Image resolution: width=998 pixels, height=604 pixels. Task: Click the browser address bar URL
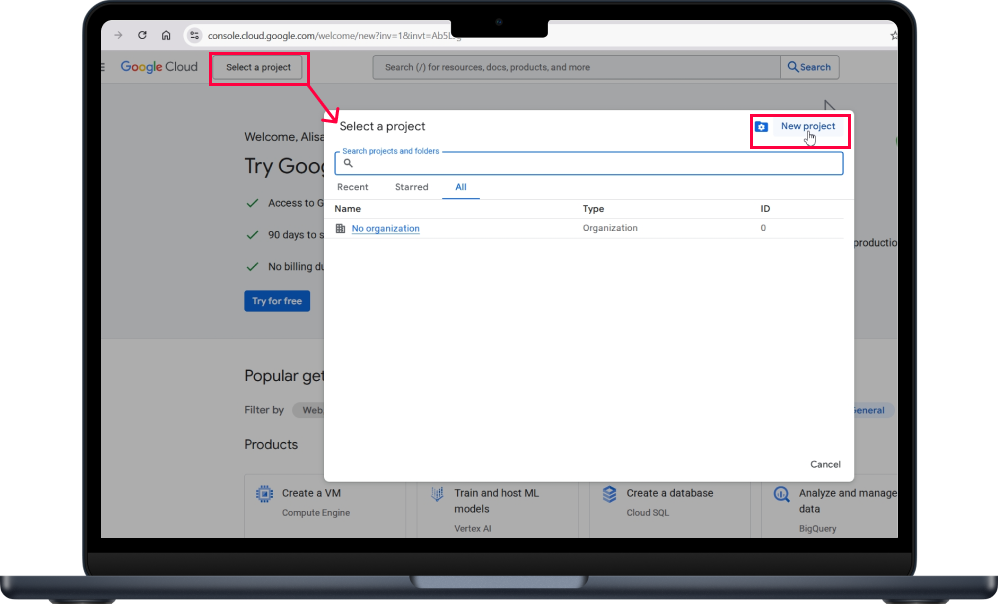point(334,36)
